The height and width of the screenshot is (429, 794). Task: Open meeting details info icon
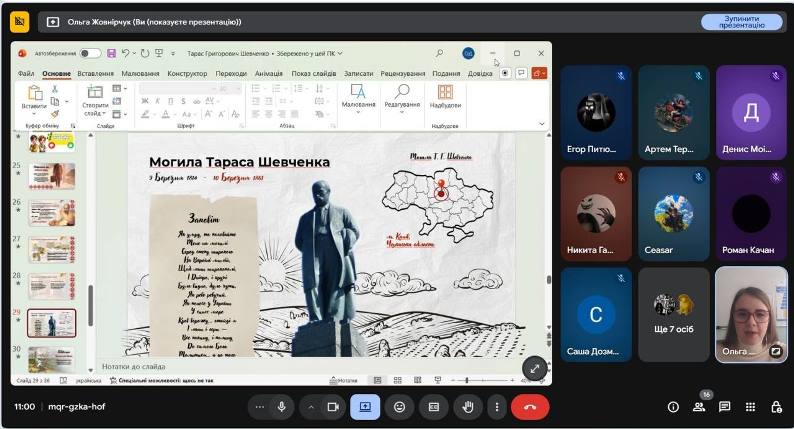point(673,407)
